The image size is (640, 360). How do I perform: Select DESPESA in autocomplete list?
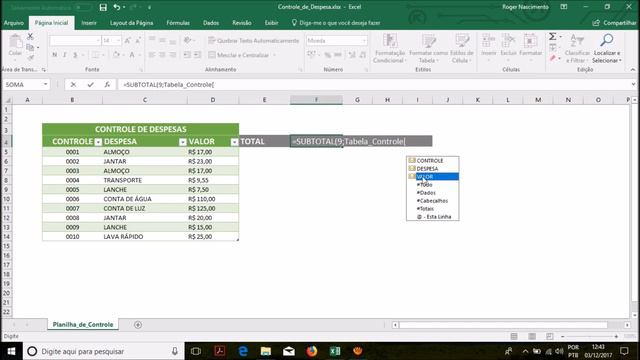tap(433, 169)
